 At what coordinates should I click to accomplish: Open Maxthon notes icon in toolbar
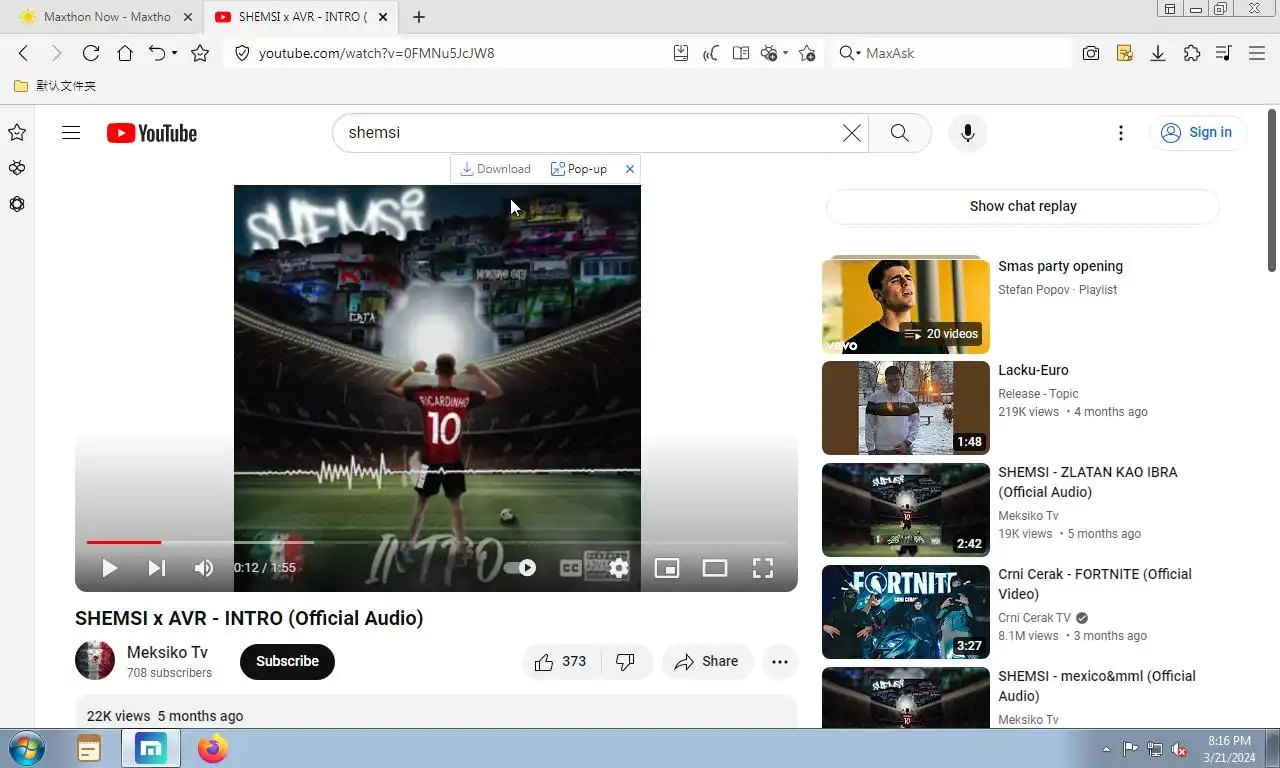[x=1125, y=53]
